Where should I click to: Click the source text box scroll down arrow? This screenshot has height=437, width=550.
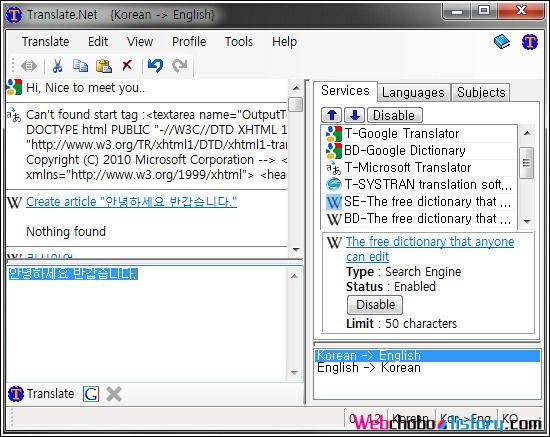(x=295, y=372)
